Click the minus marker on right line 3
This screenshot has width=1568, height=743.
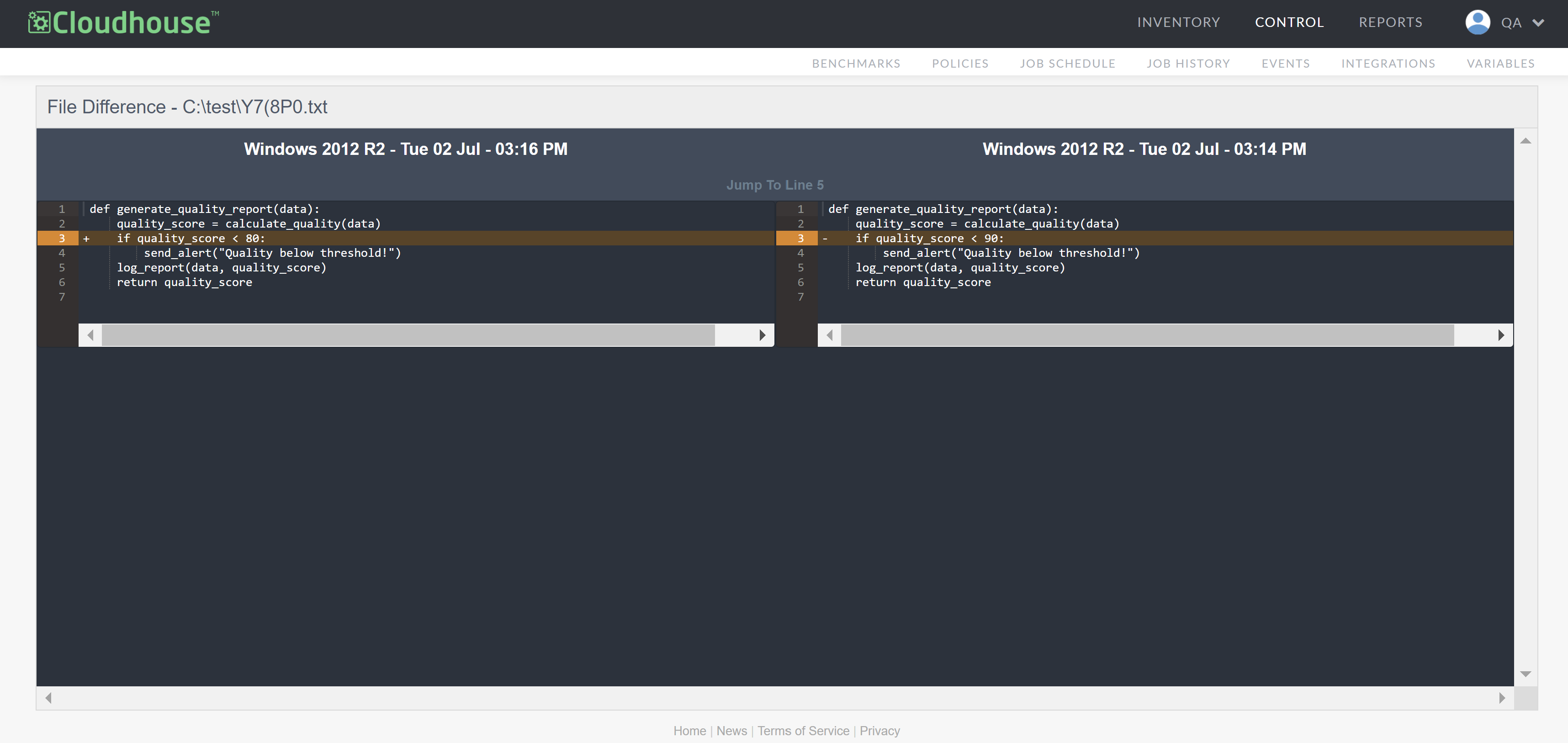tap(825, 239)
